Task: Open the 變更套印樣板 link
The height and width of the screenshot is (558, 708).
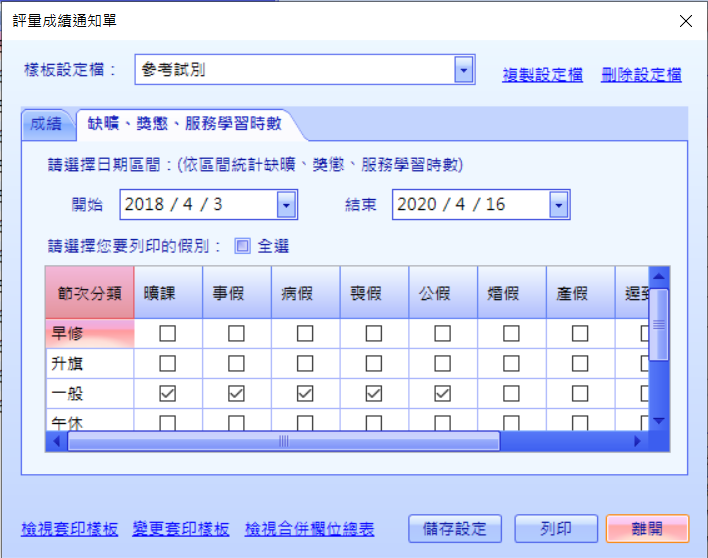Action: tap(181, 529)
